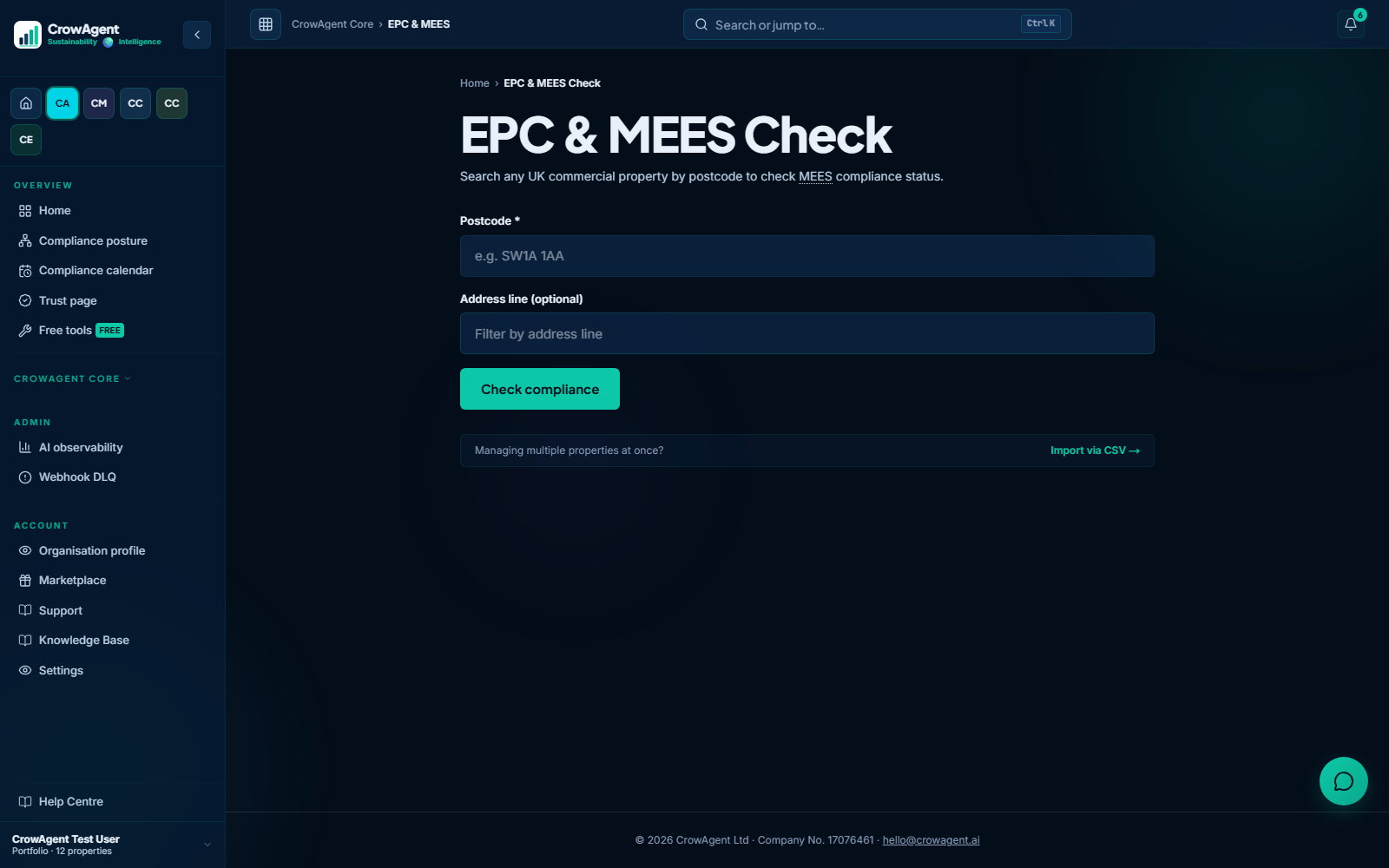The height and width of the screenshot is (868, 1389).
Task: Click the EPC & MEES Check heading
Action: pos(675,135)
